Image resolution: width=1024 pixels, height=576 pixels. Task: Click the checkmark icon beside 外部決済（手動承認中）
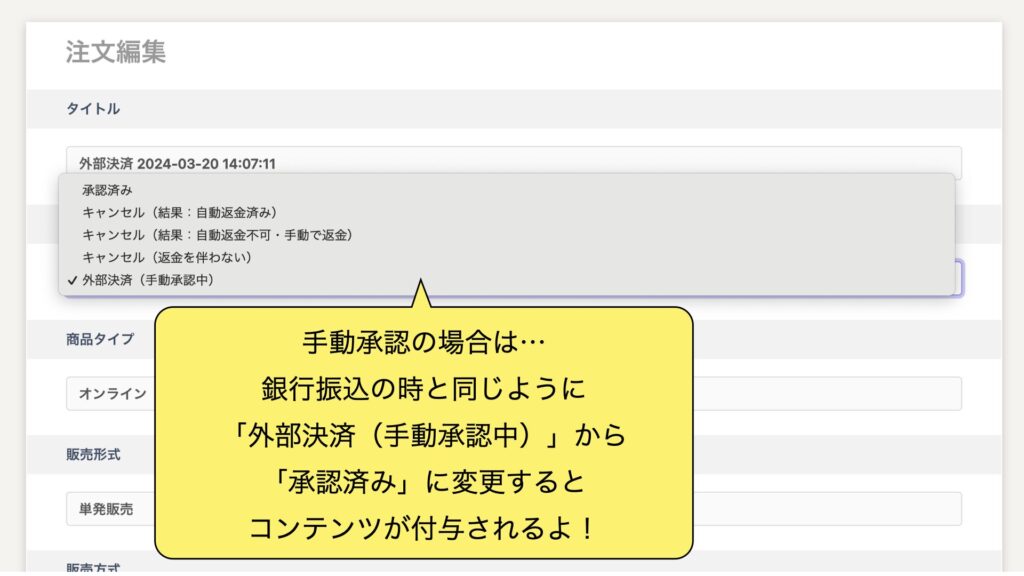73,281
